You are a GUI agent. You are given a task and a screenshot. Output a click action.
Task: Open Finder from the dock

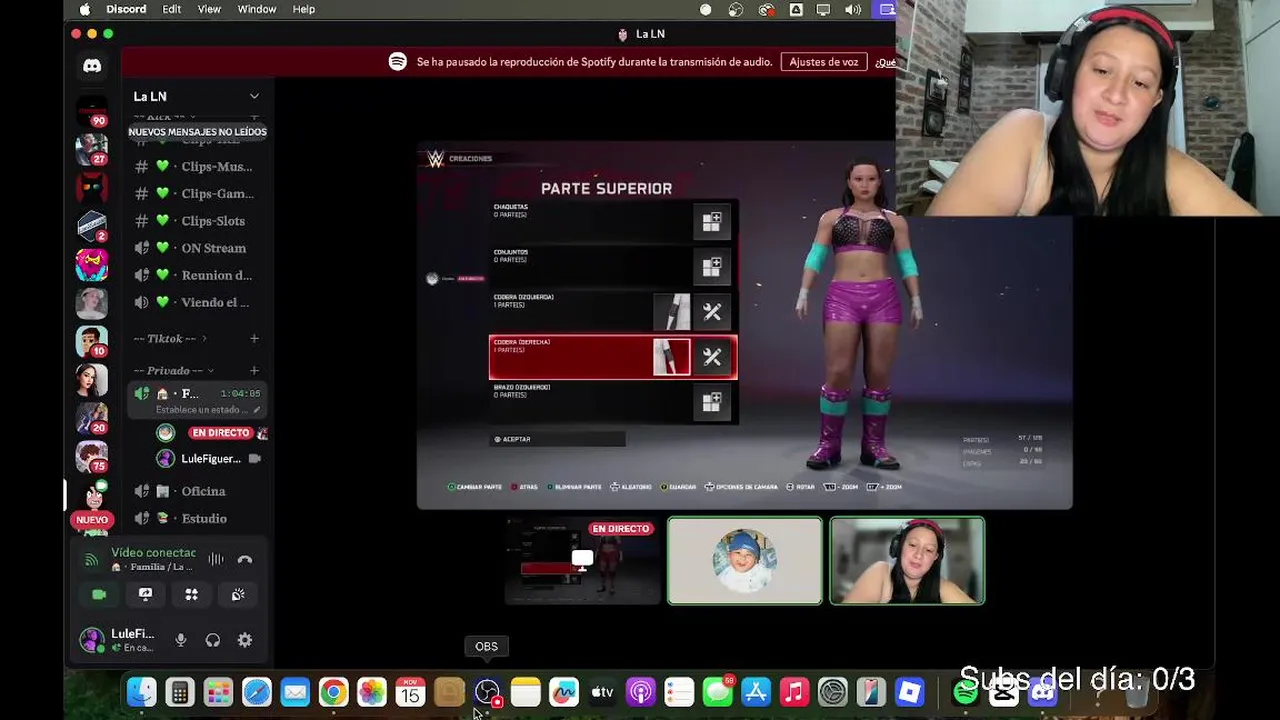[142, 692]
